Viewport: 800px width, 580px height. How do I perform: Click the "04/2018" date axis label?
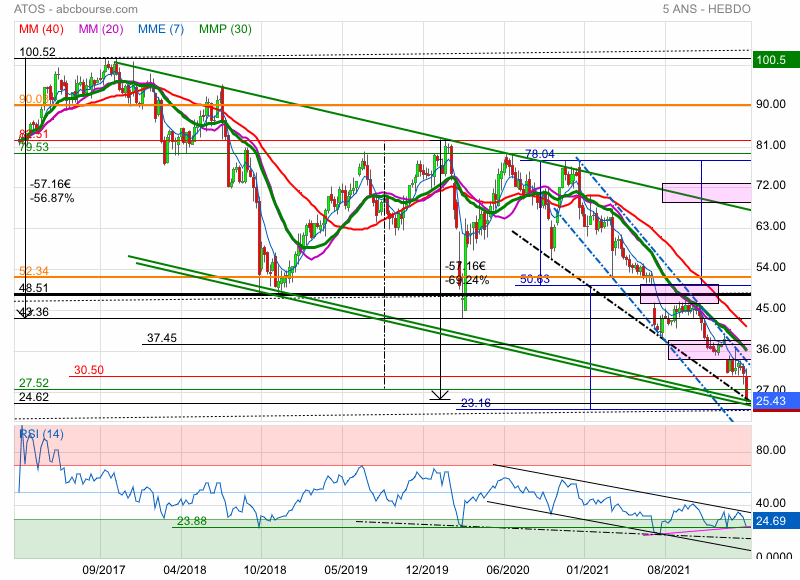185,570
